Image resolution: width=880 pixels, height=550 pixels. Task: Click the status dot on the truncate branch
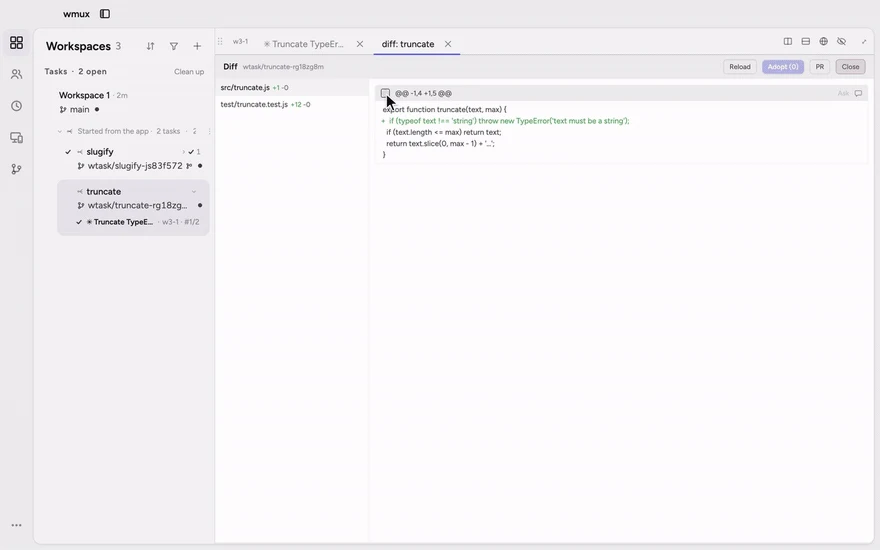pos(200,205)
